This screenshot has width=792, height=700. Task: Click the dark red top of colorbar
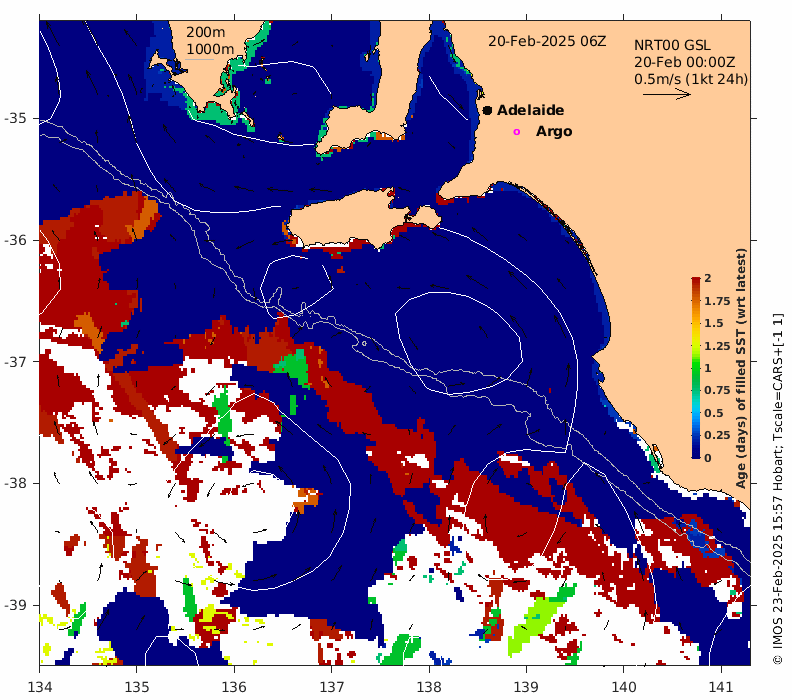pos(694,282)
